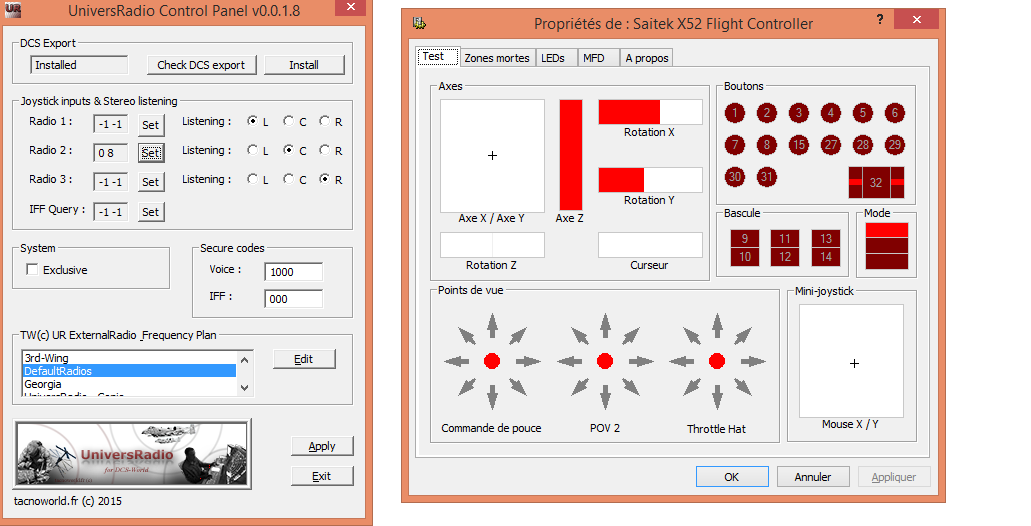Click button indicator number 15
This screenshot has height=526, width=1031.
(798, 145)
